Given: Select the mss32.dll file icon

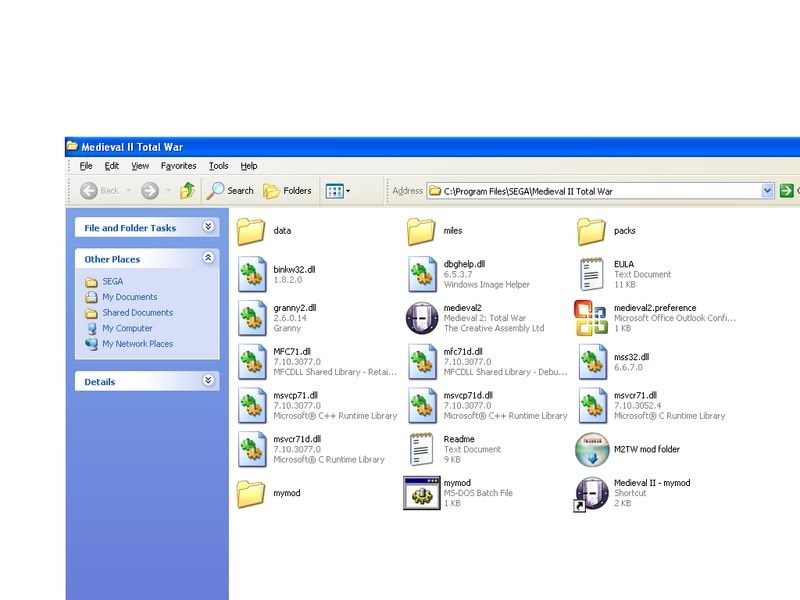Looking at the screenshot, I should 593,362.
